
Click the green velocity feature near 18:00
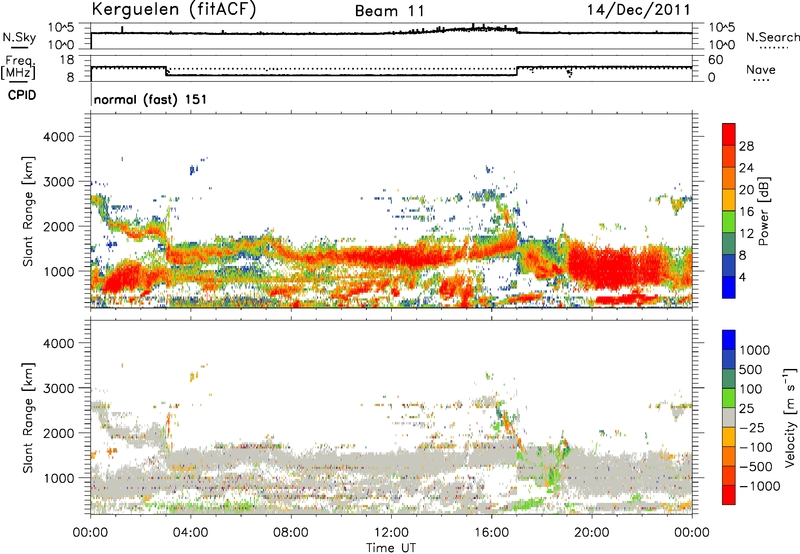point(551,474)
